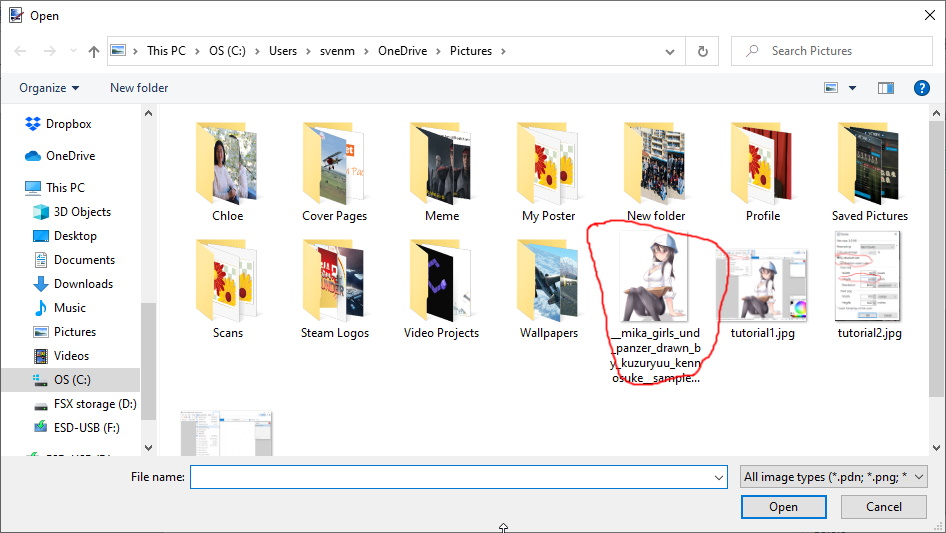Image resolution: width=946 pixels, height=533 pixels.
Task: Click 'Users' breadcrumb in address bar
Action: coord(283,51)
